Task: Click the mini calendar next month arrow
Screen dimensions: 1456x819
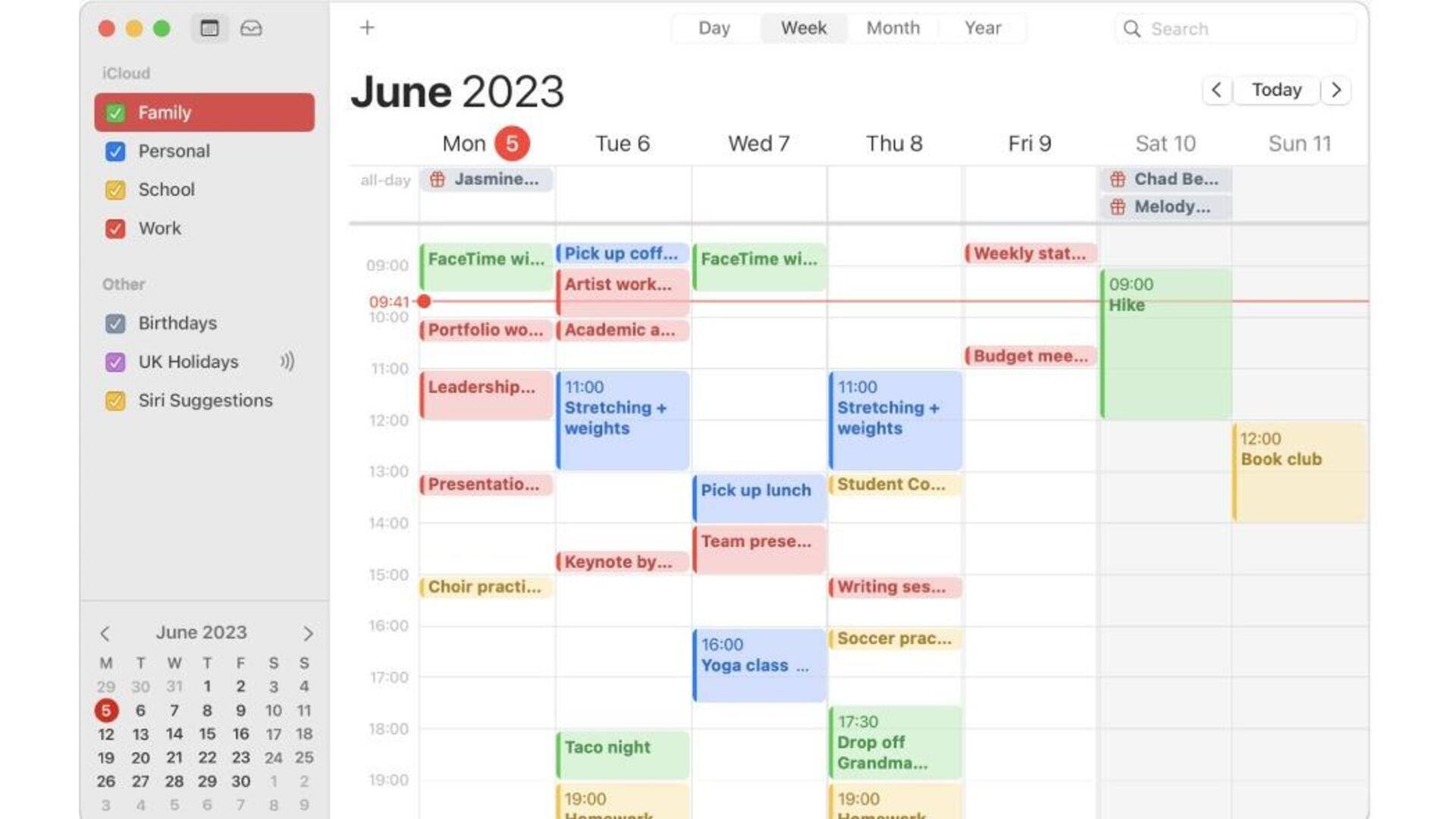Action: [x=307, y=633]
